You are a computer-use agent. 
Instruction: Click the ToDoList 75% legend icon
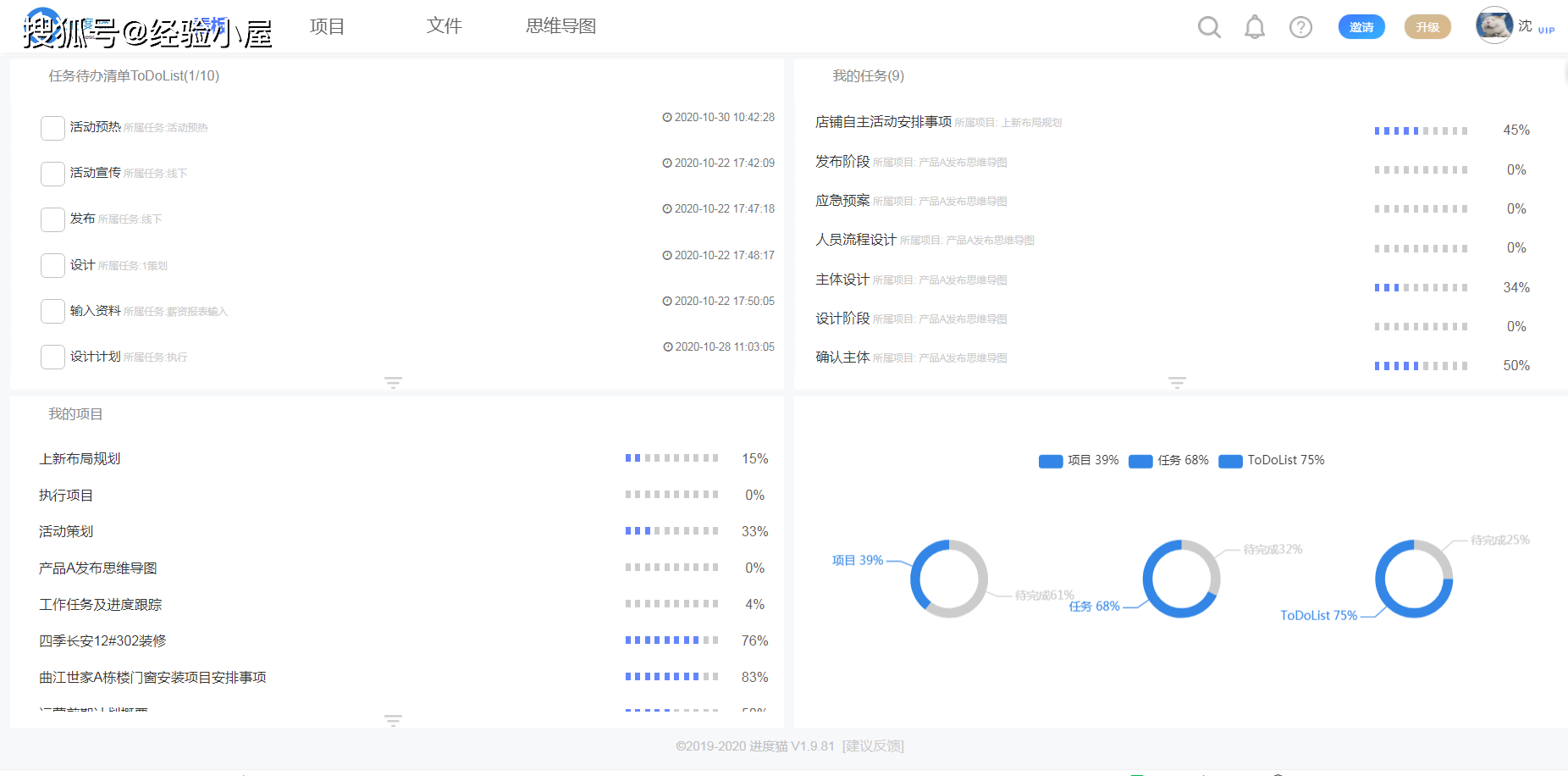[x=1230, y=461]
